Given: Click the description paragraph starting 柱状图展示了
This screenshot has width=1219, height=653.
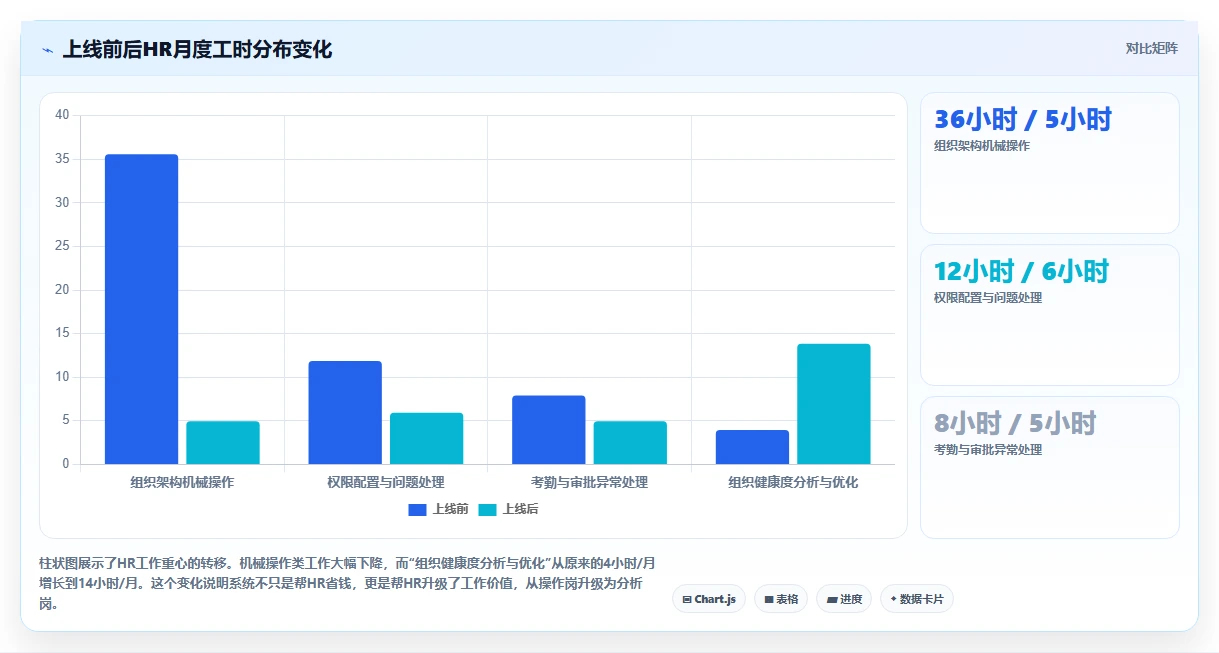Looking at the screenshot, I should [x=347, y=584].
